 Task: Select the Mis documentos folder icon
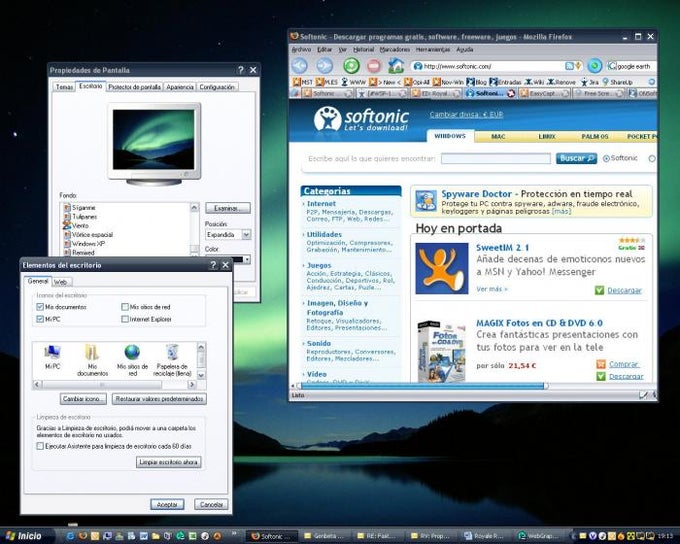click(92, 360)
